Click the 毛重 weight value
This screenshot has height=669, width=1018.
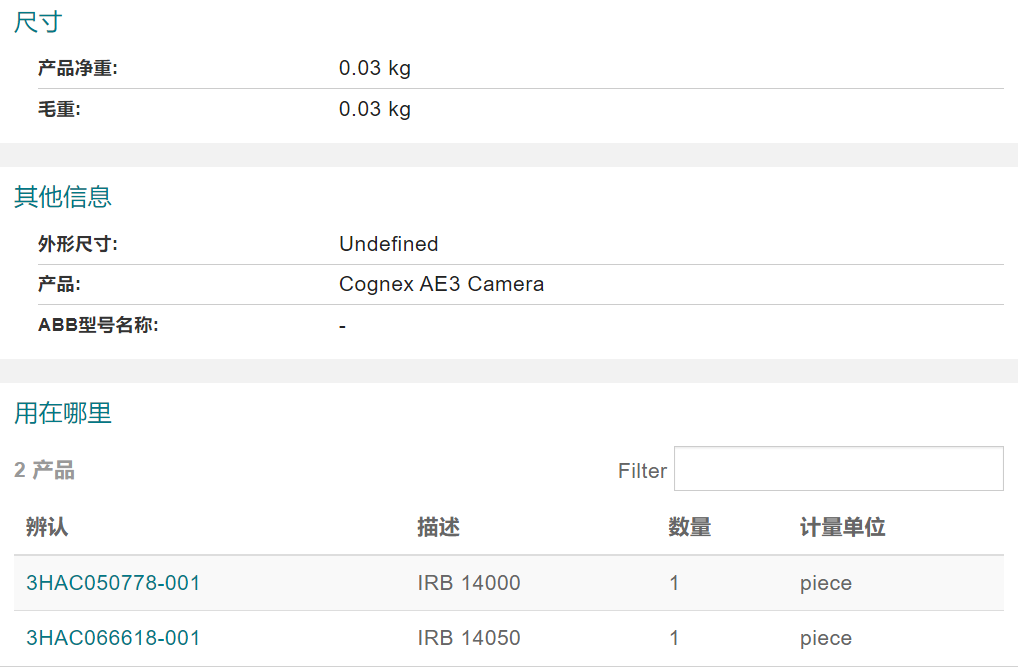click(374, 109)
